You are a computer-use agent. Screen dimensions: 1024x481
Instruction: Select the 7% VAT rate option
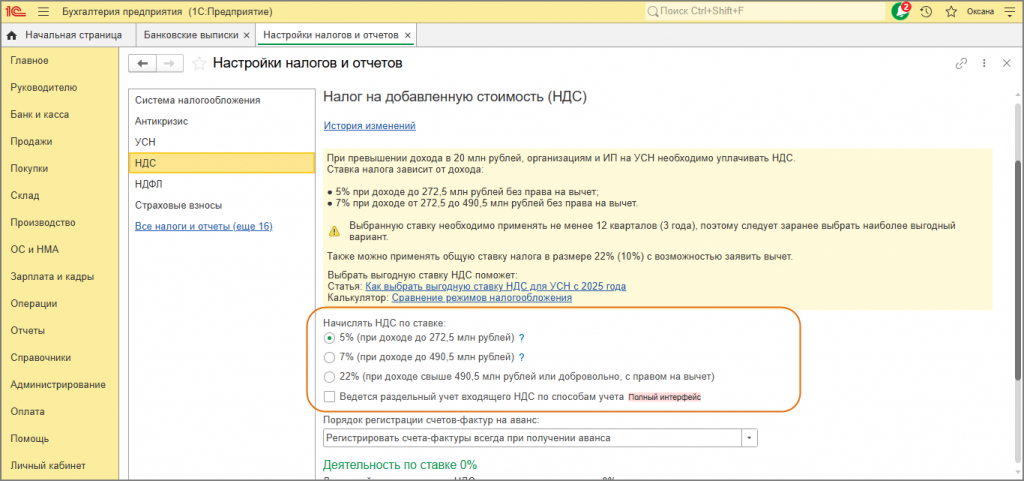(x=329, y=358)
